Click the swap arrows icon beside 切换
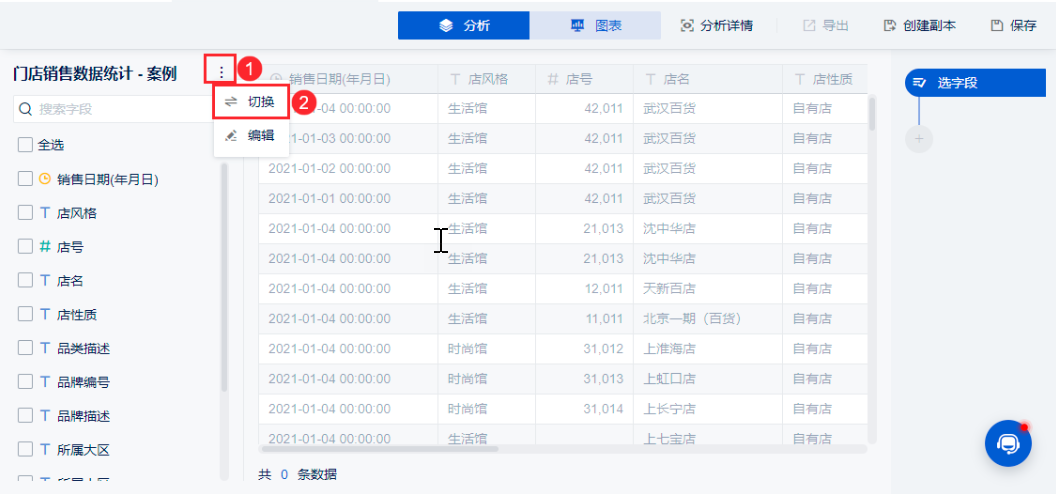 tap(231, 102)
